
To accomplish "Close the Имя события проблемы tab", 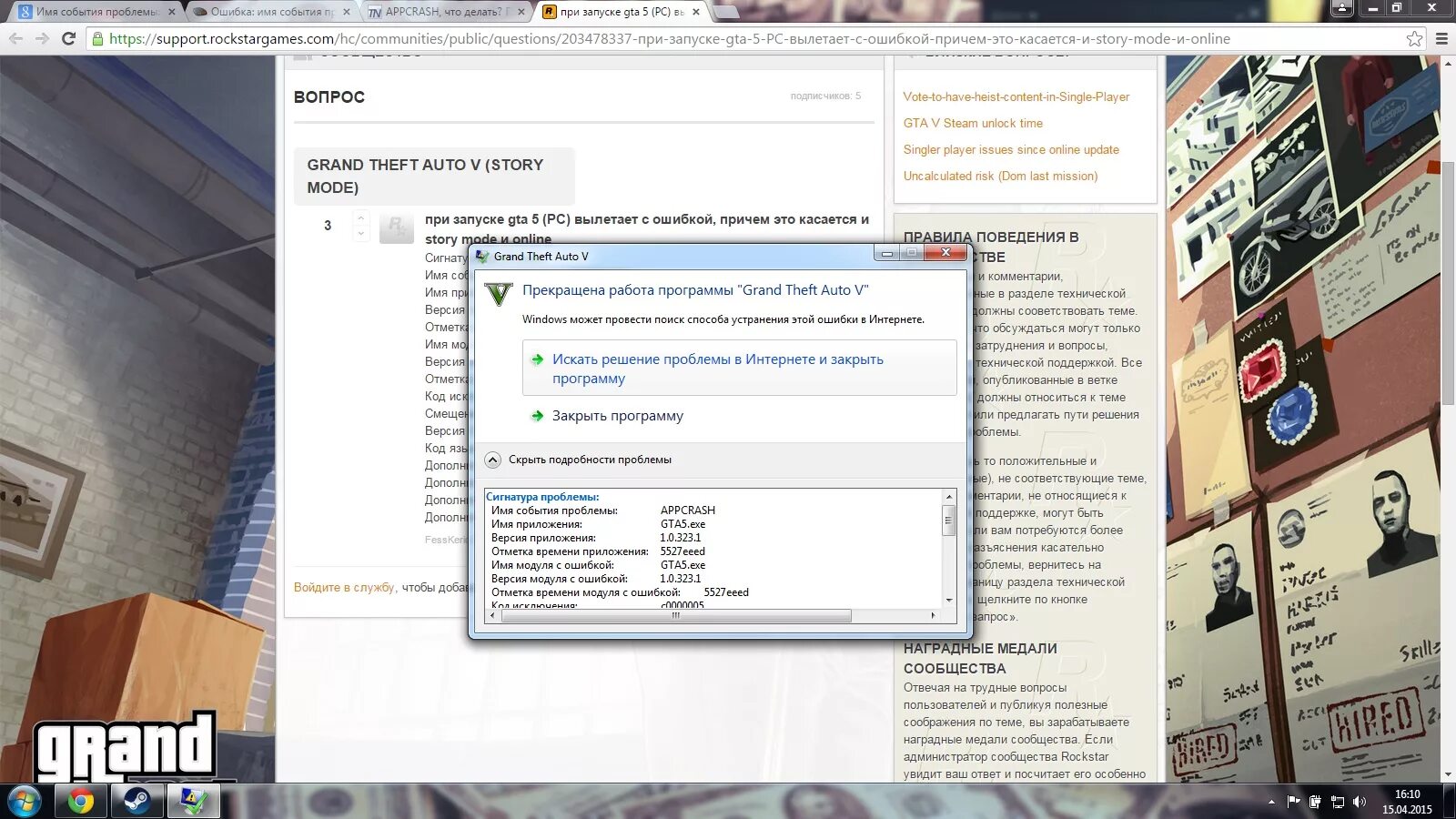I will (172, 12).
